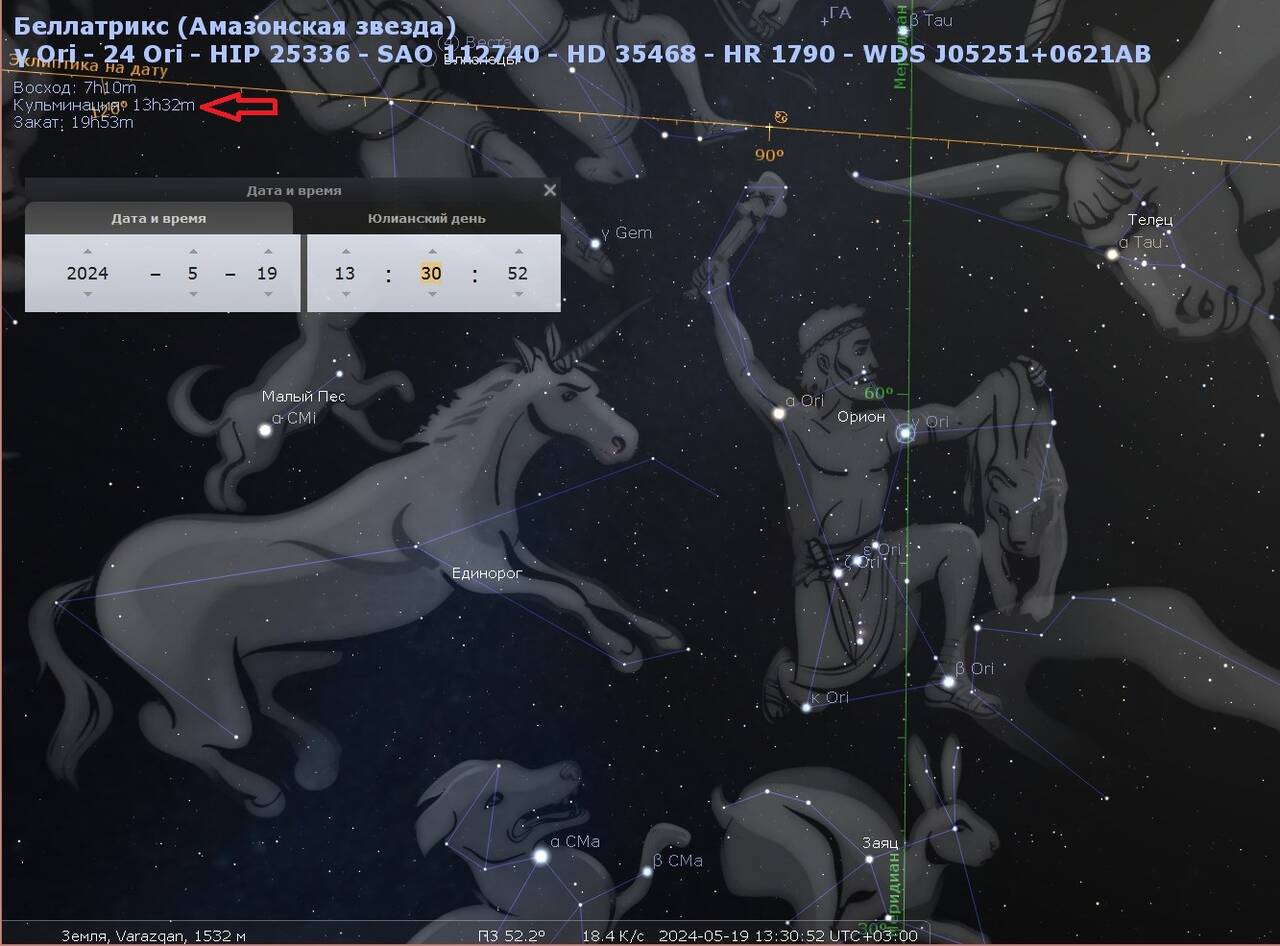
Task: Select the star β CMa
Action: (x=647, y=871)
